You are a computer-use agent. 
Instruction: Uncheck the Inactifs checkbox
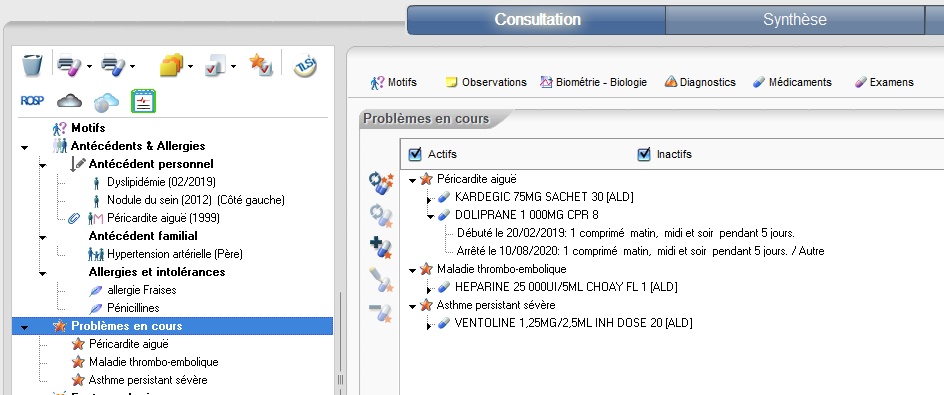click(644, 154)
